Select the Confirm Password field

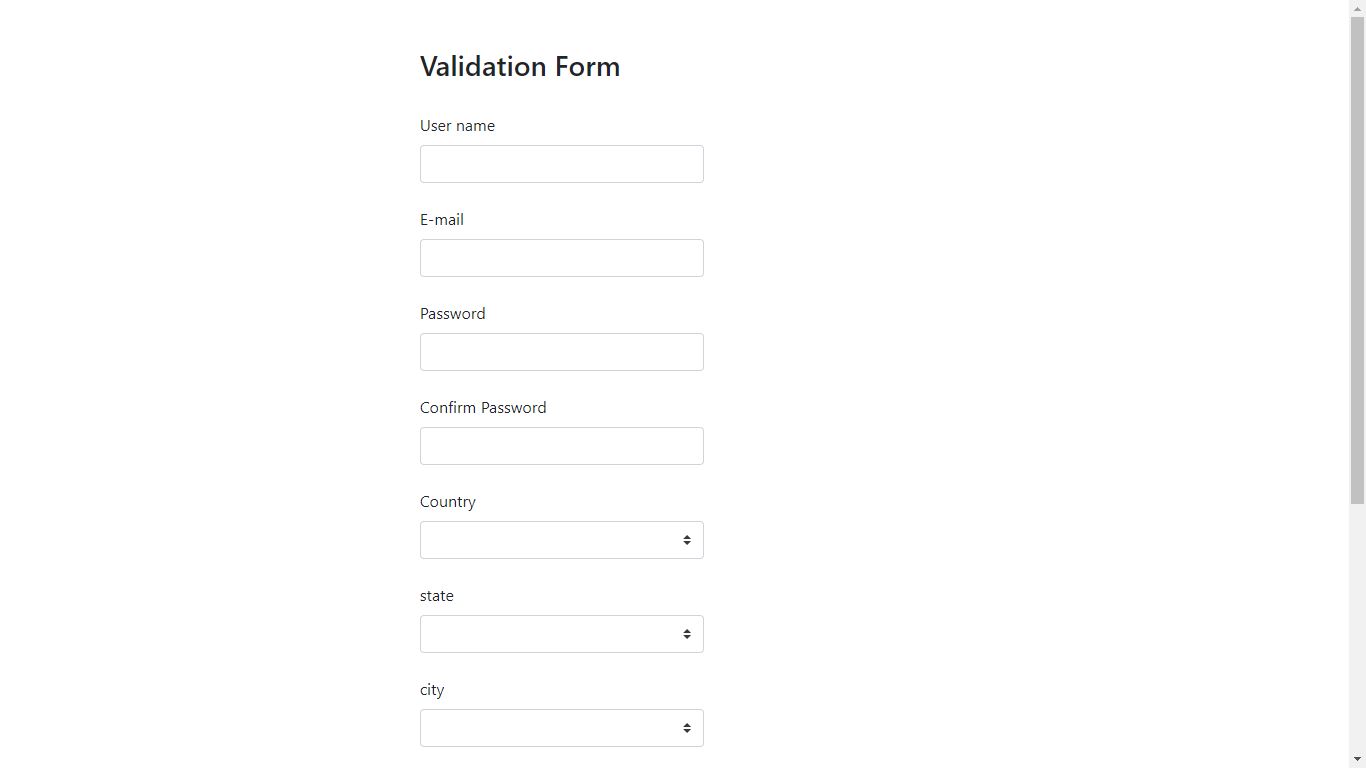point(561,446)
